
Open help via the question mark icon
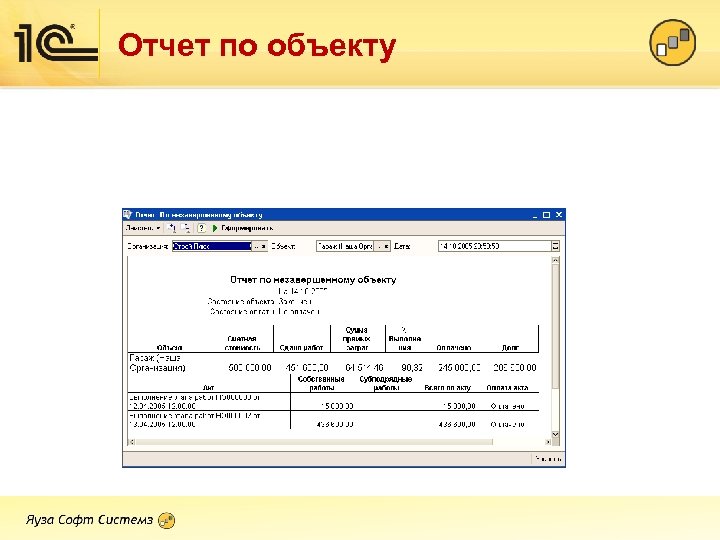coord(201,228)
